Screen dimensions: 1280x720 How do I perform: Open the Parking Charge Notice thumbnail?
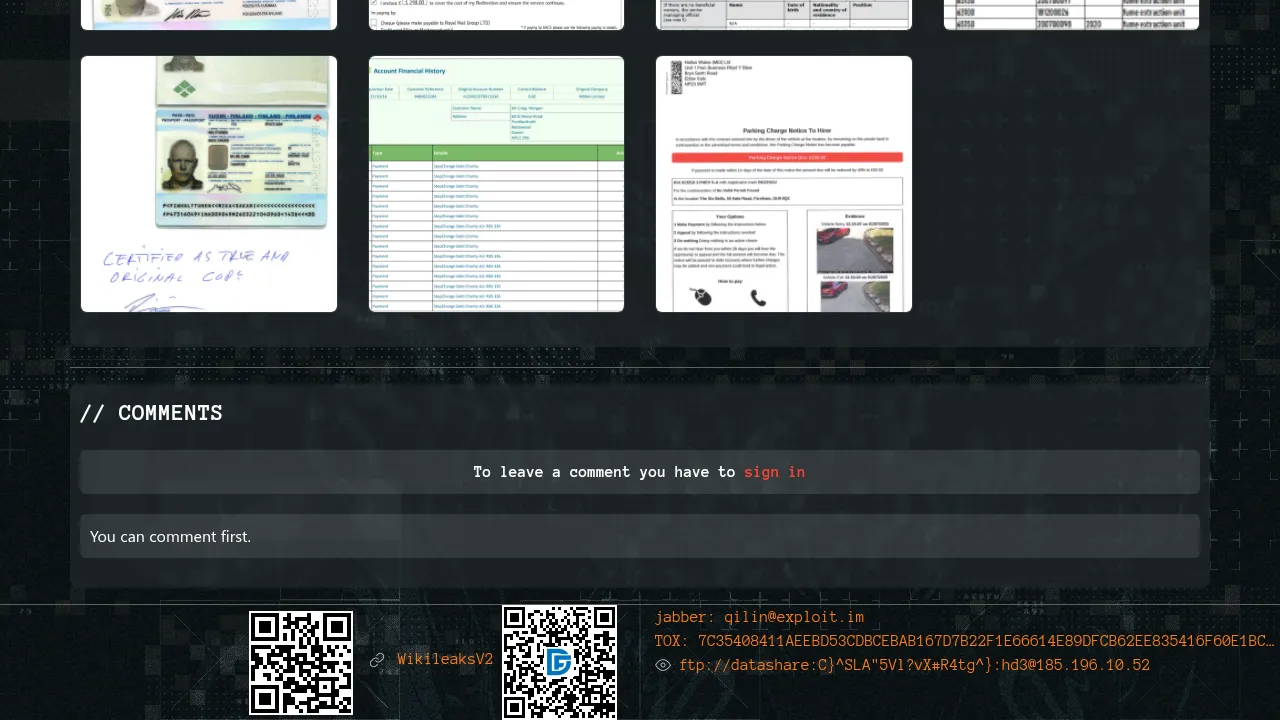pos(784,184)
